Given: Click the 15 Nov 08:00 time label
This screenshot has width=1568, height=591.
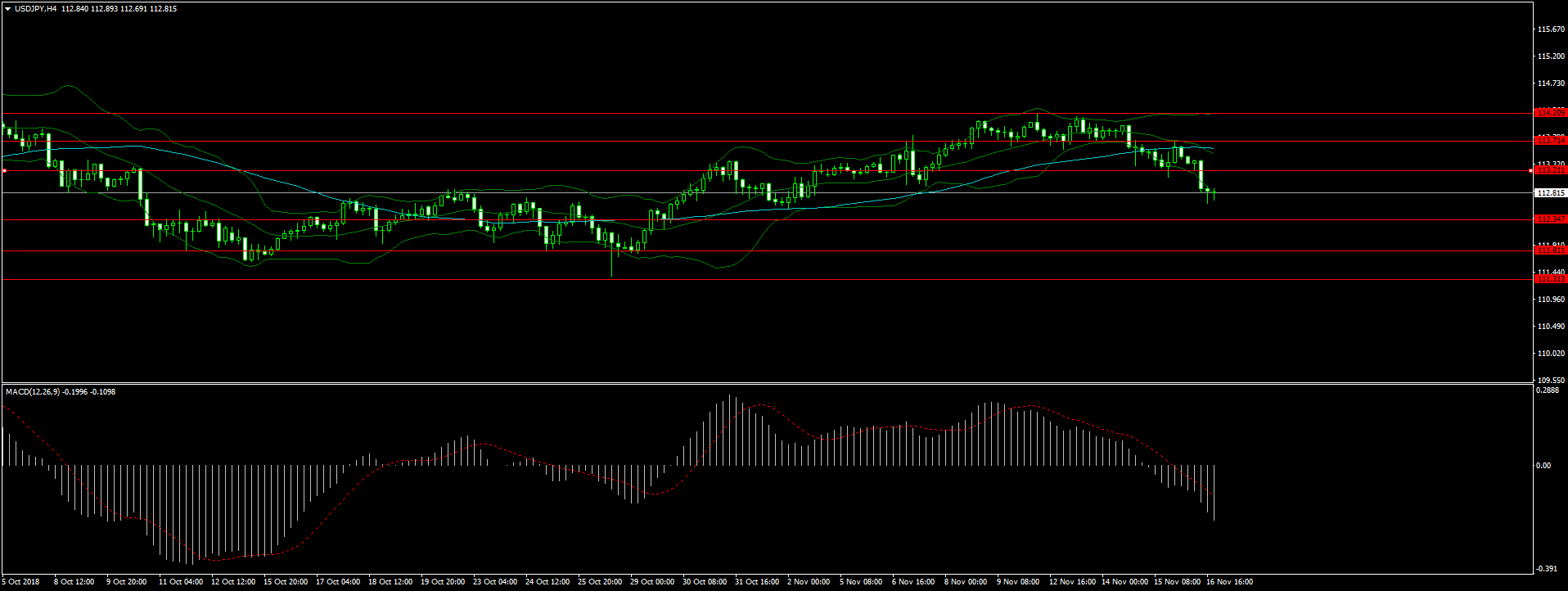Looking at the screenshot, I should click(1177, 582).
